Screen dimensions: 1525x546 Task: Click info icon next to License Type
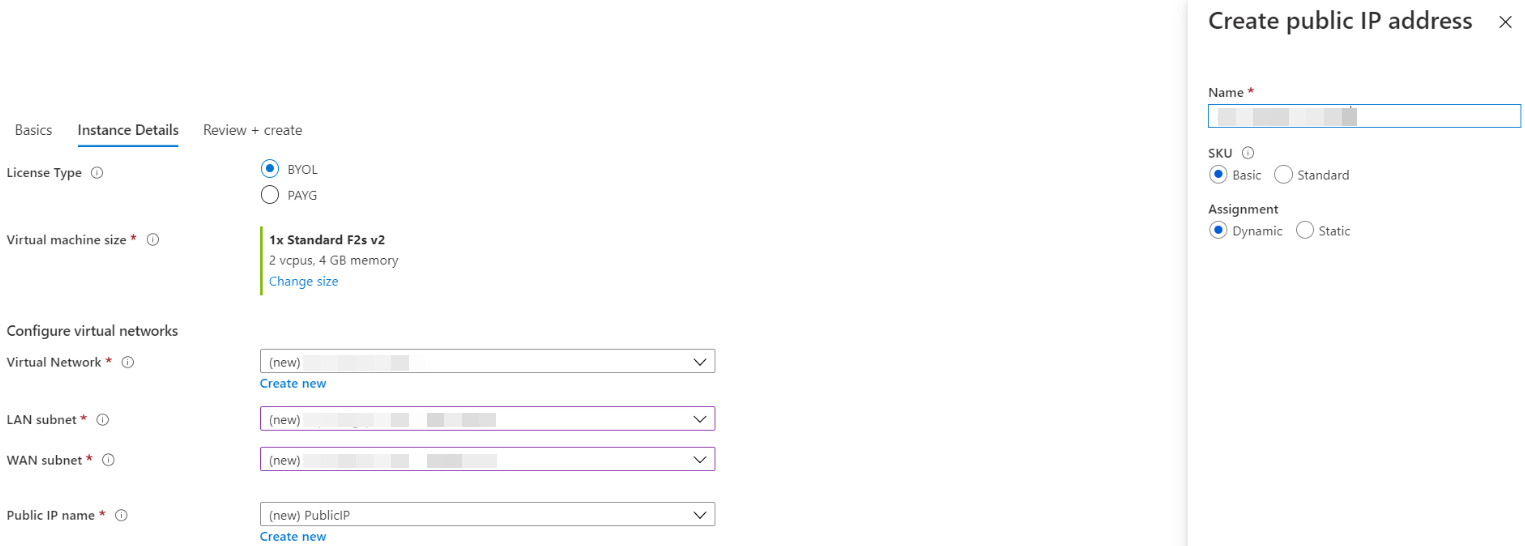tap(97, 173)
